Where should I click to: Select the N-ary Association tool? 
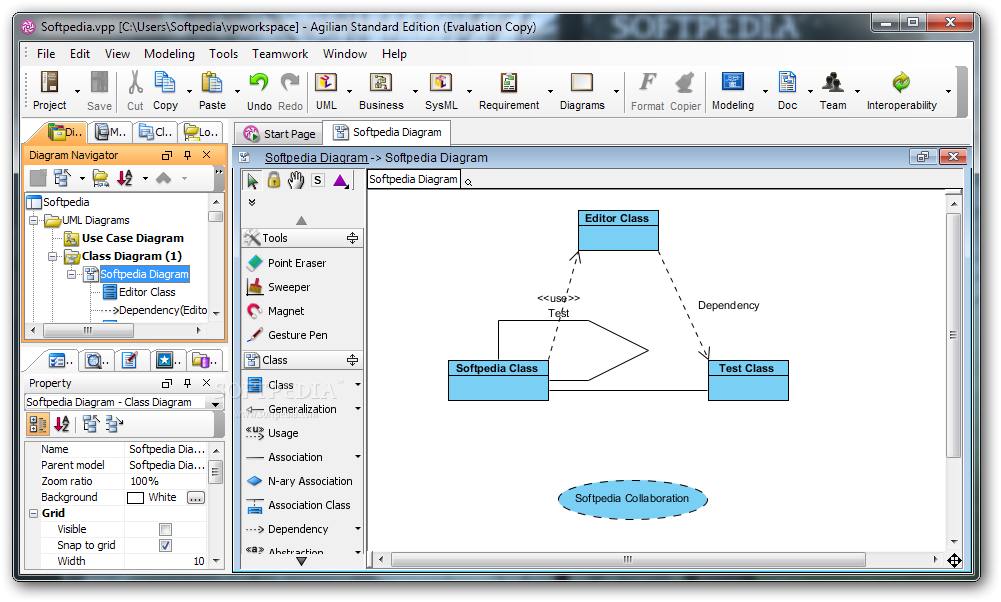[299, 481]
